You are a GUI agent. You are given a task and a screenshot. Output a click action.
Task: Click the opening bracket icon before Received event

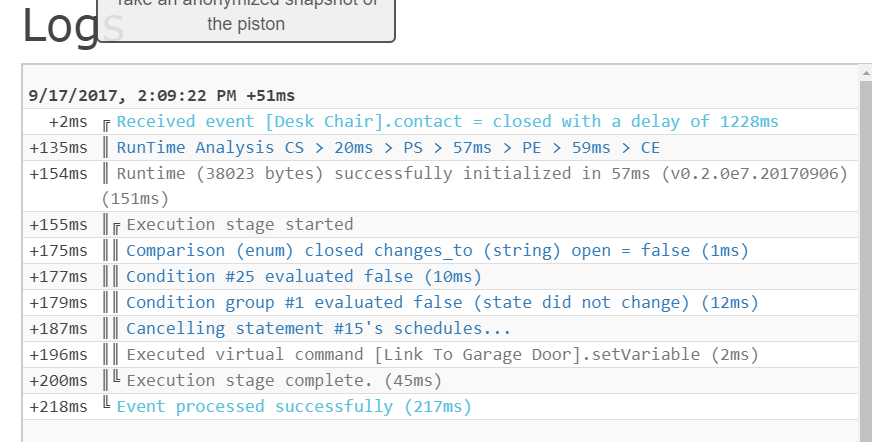(x=107, y=125)
